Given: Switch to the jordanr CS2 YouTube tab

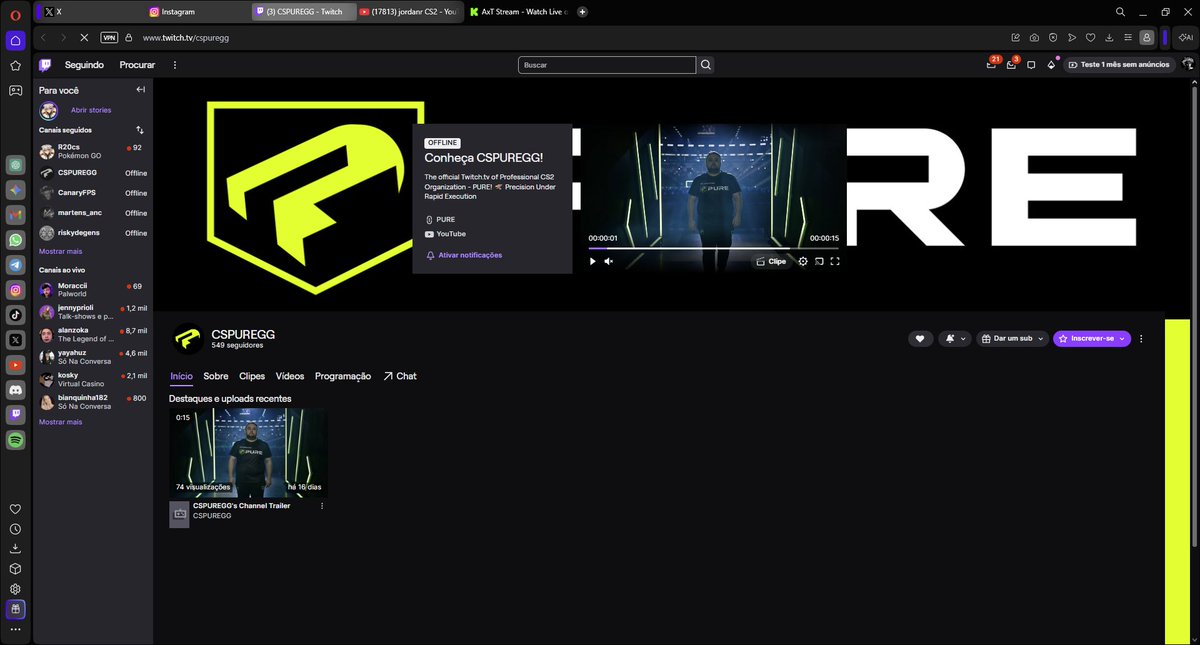Looking at the screenshot, I should tap(408, 11).
